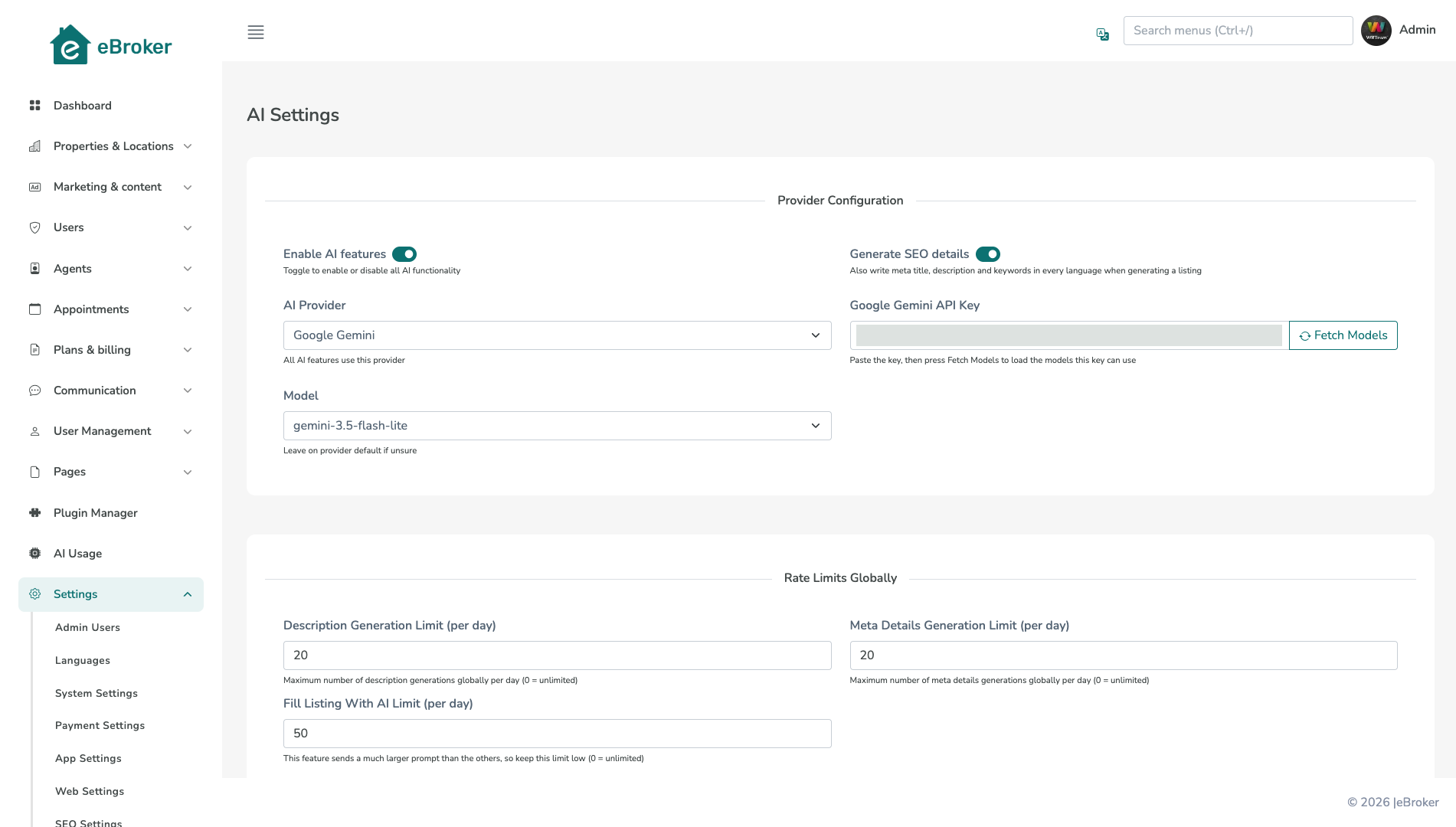Click the Settings gear icon in sidebar
Viewport: 1456px width, 827px height.
tap(34, 594)
